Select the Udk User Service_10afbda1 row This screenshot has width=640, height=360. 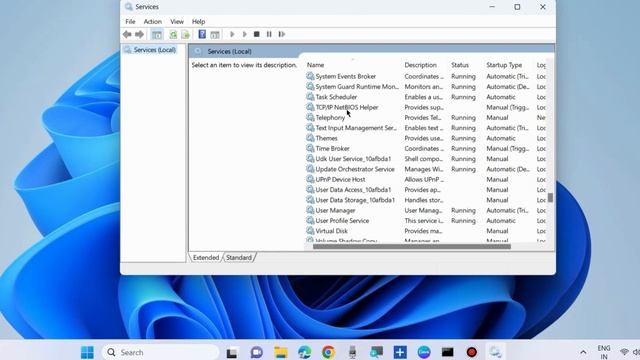tap(353, 159)
